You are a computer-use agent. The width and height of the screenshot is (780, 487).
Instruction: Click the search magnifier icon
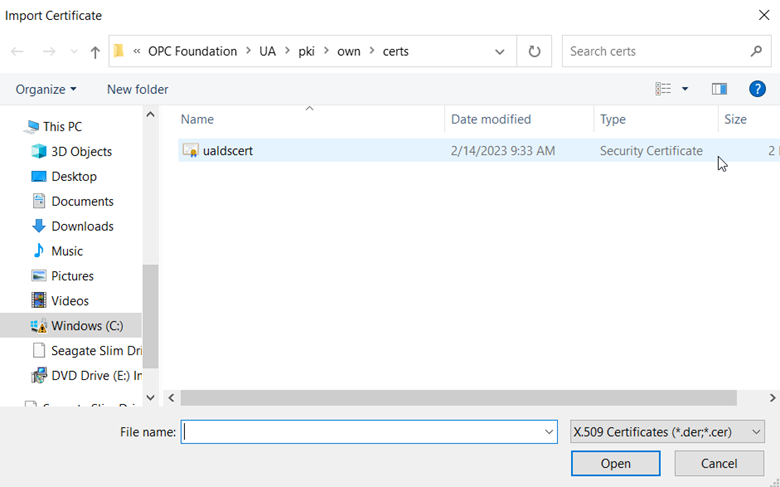(x=756, y=51)
